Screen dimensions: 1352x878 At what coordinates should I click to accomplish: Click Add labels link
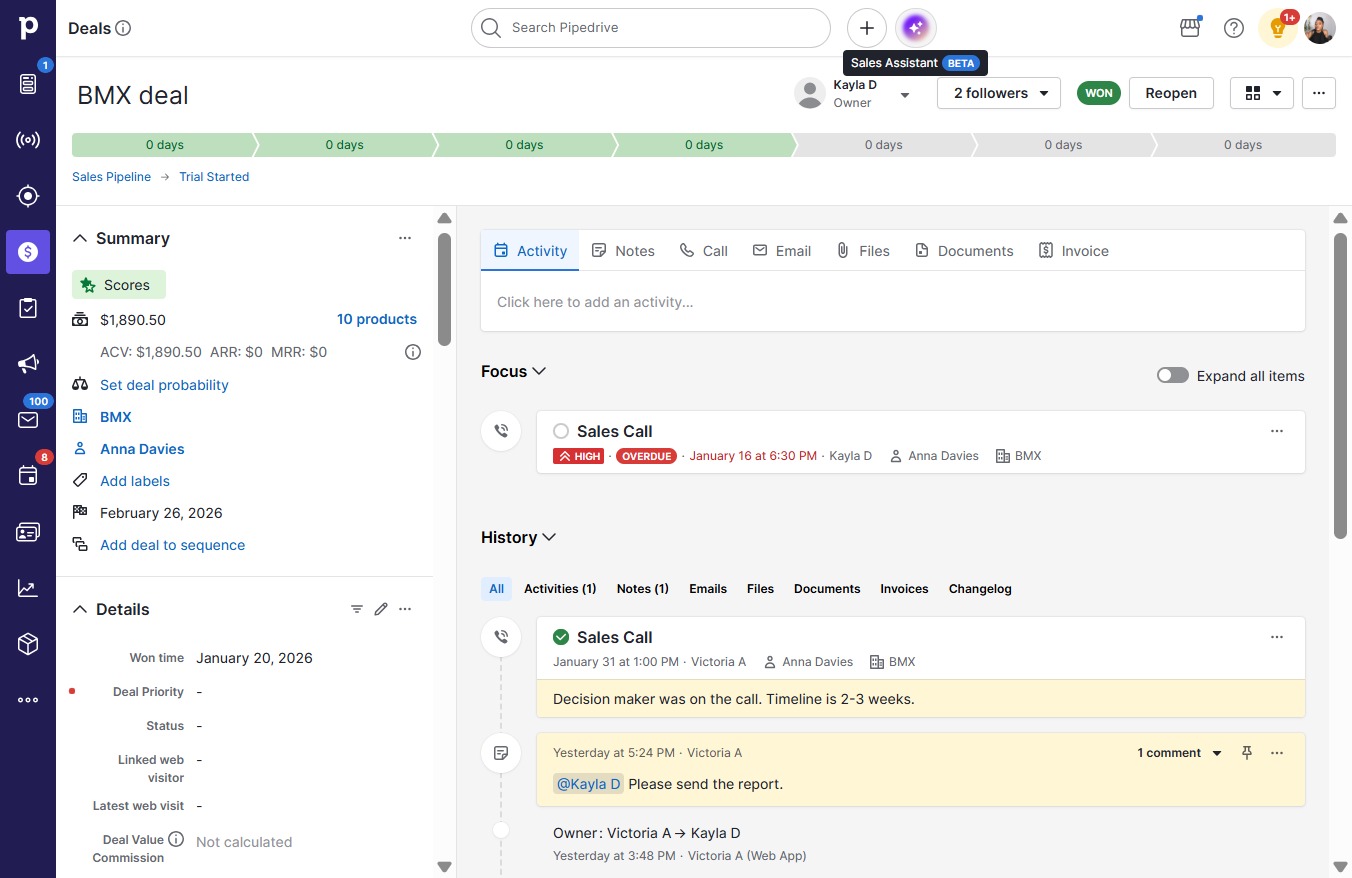(135, 481)
